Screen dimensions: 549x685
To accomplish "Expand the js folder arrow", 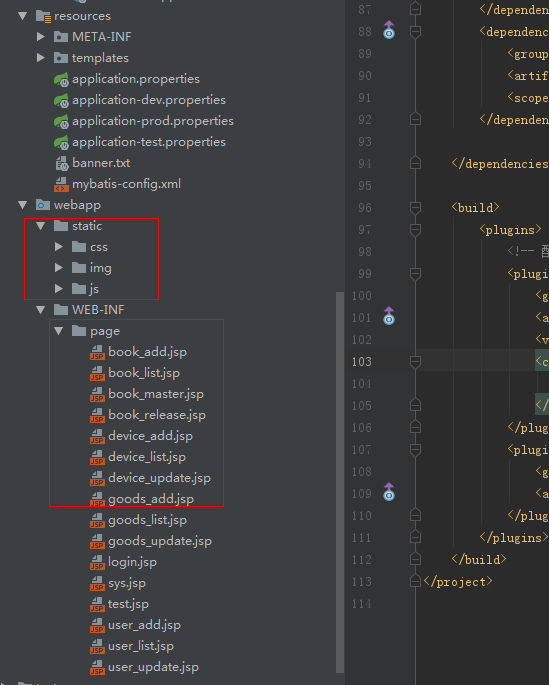I will click(59, 289).
